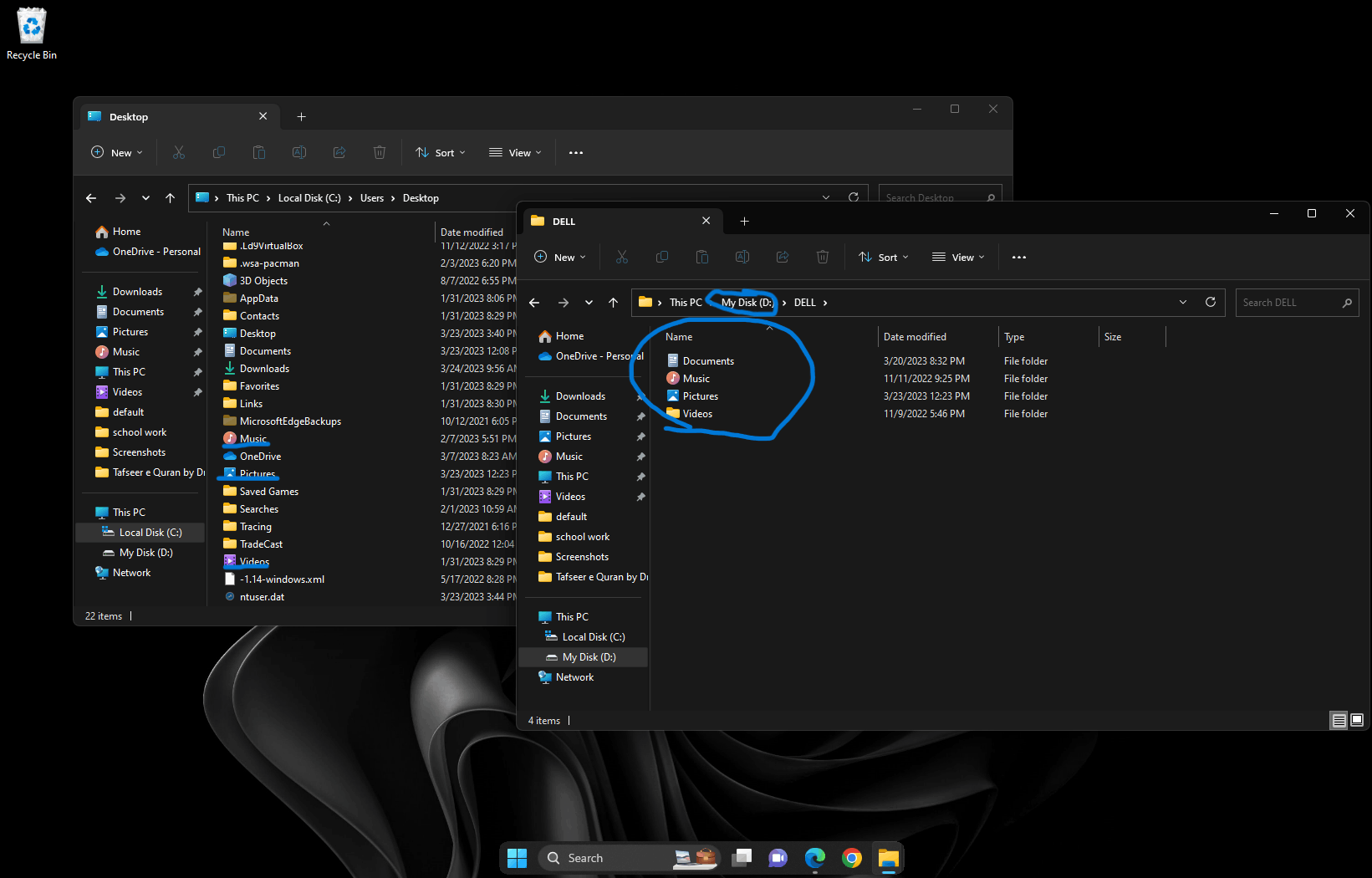1372x878 pixels.
Task: Open the View dropdown in Desktop window
Action: (516, 152)
